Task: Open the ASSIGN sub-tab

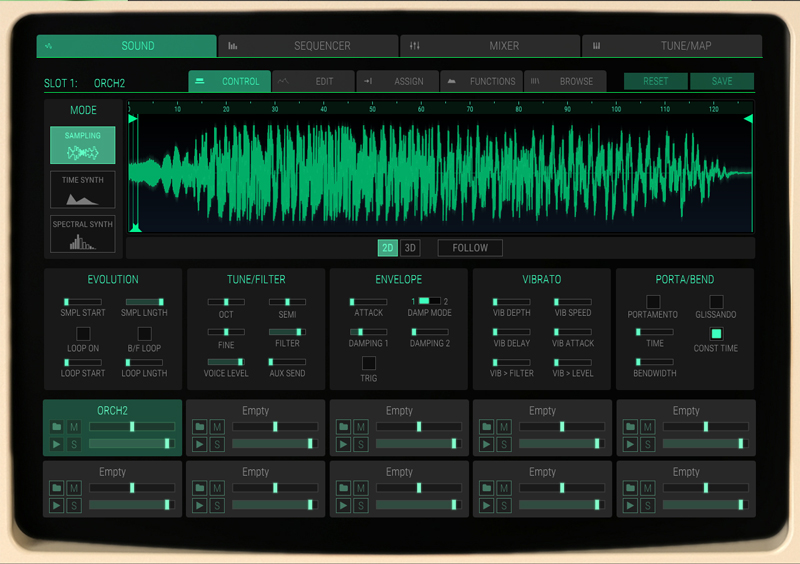Action: [x=397, y=81]
